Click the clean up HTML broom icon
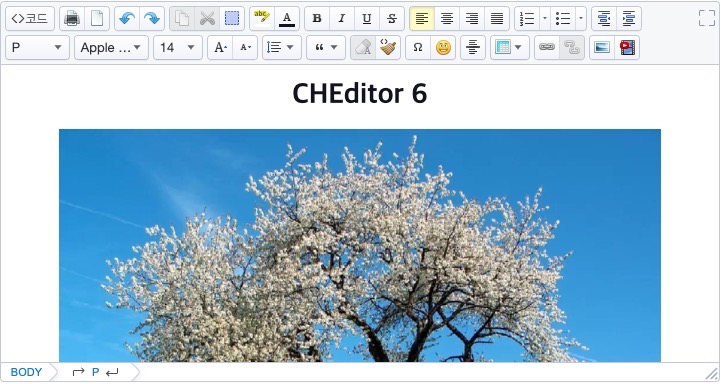Image resolution: width=721 pixels, height=384 pixels. tap(388, 47)
